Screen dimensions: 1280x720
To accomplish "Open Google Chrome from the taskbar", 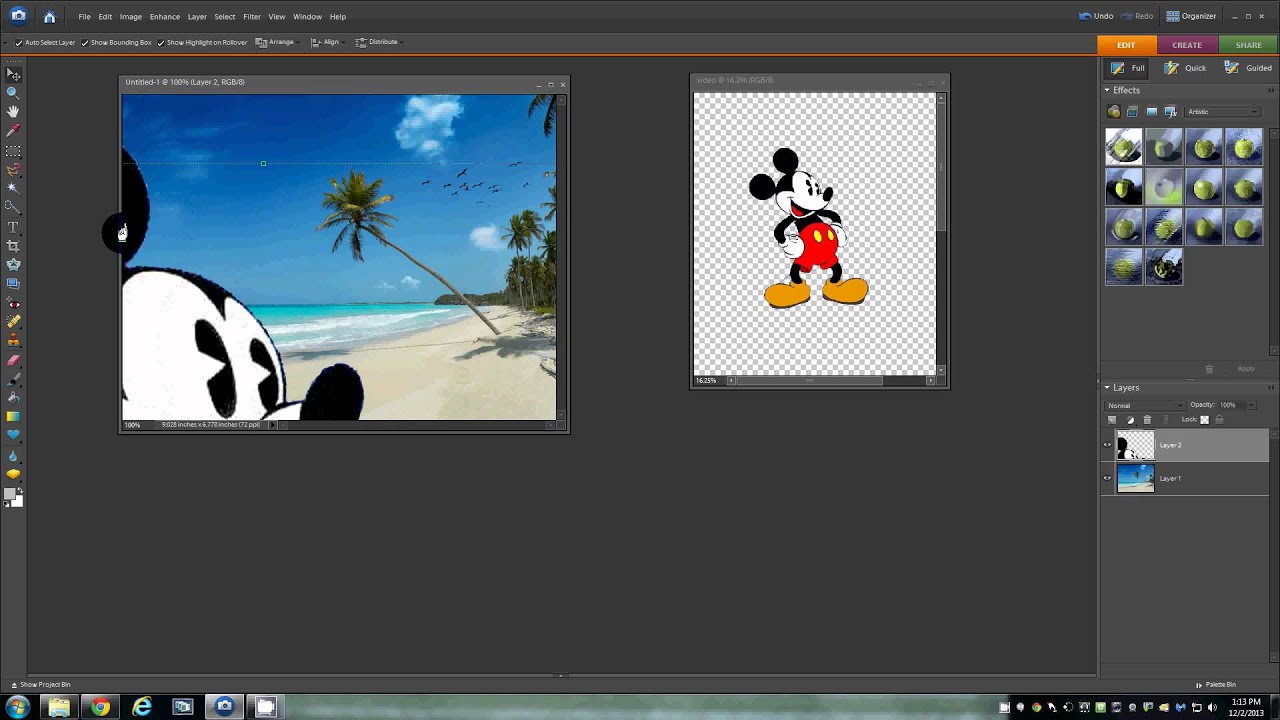I will click(x=100, y=707).
